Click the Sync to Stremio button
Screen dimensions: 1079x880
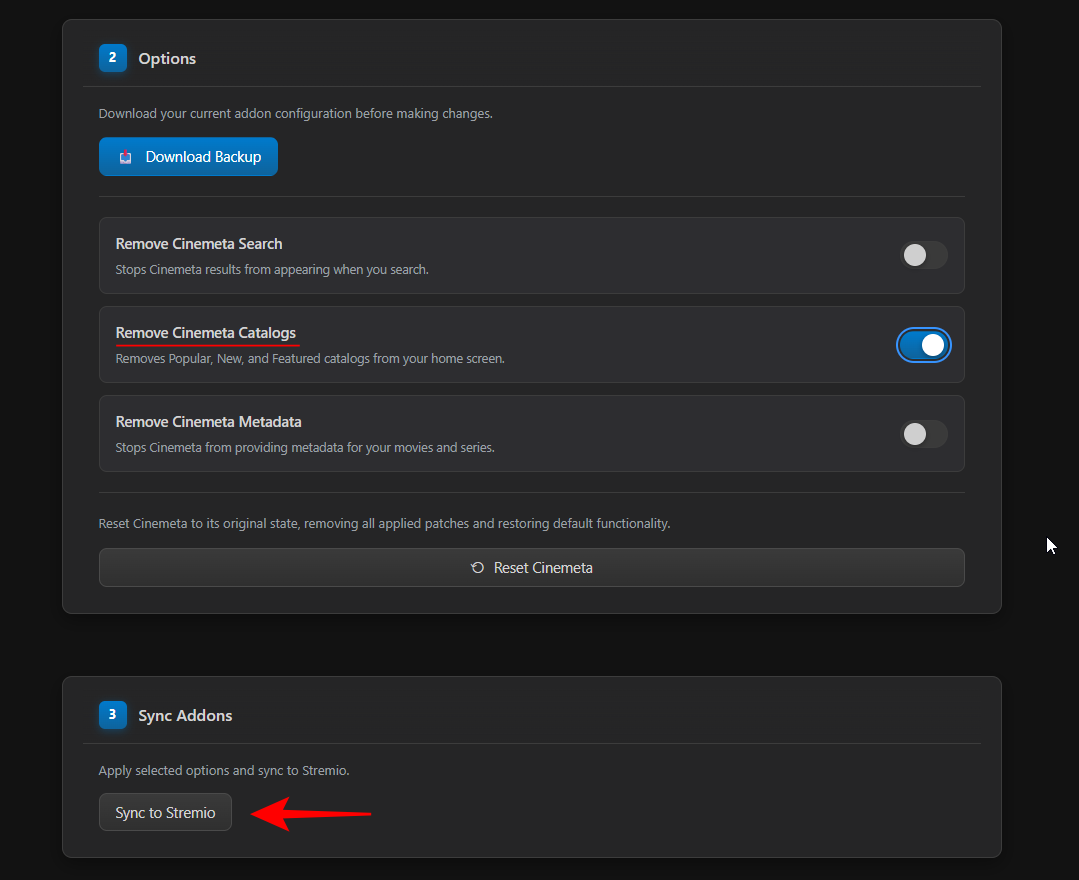165,812
